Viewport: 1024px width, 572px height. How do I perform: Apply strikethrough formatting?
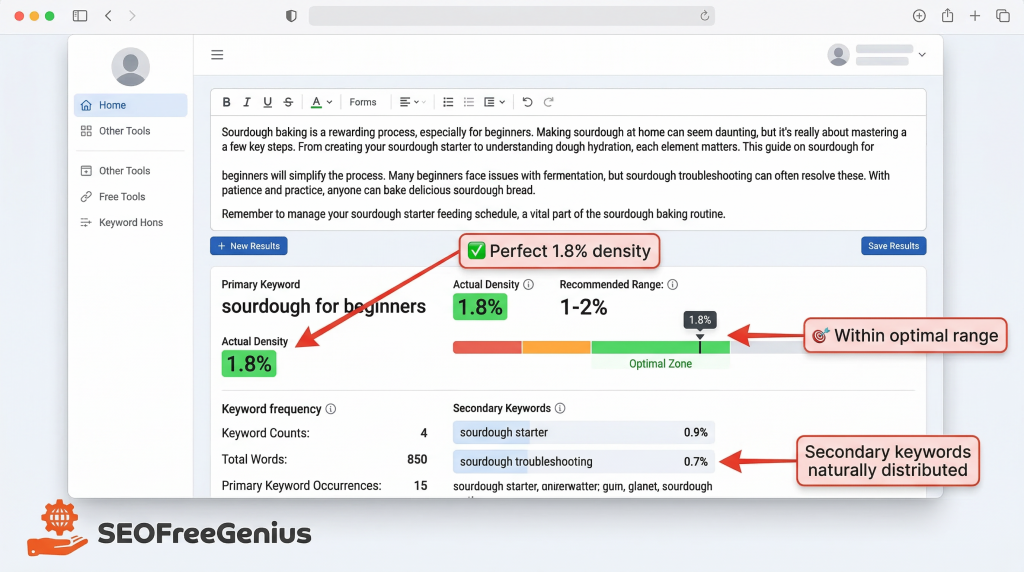coord(288,102)
